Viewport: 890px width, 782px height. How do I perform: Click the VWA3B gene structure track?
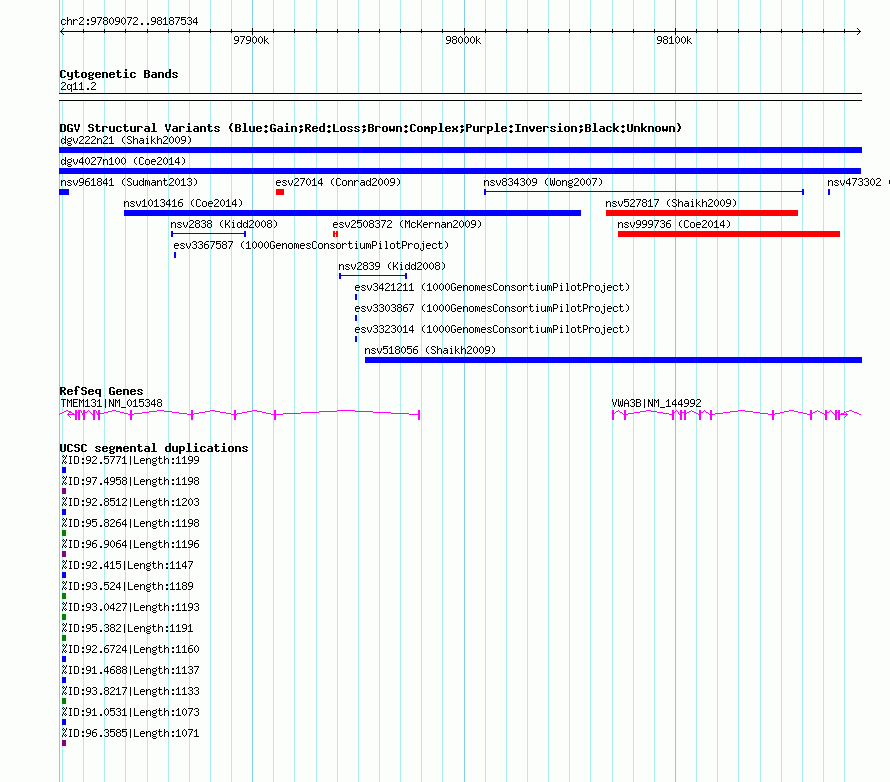click(x=736, y=415)
